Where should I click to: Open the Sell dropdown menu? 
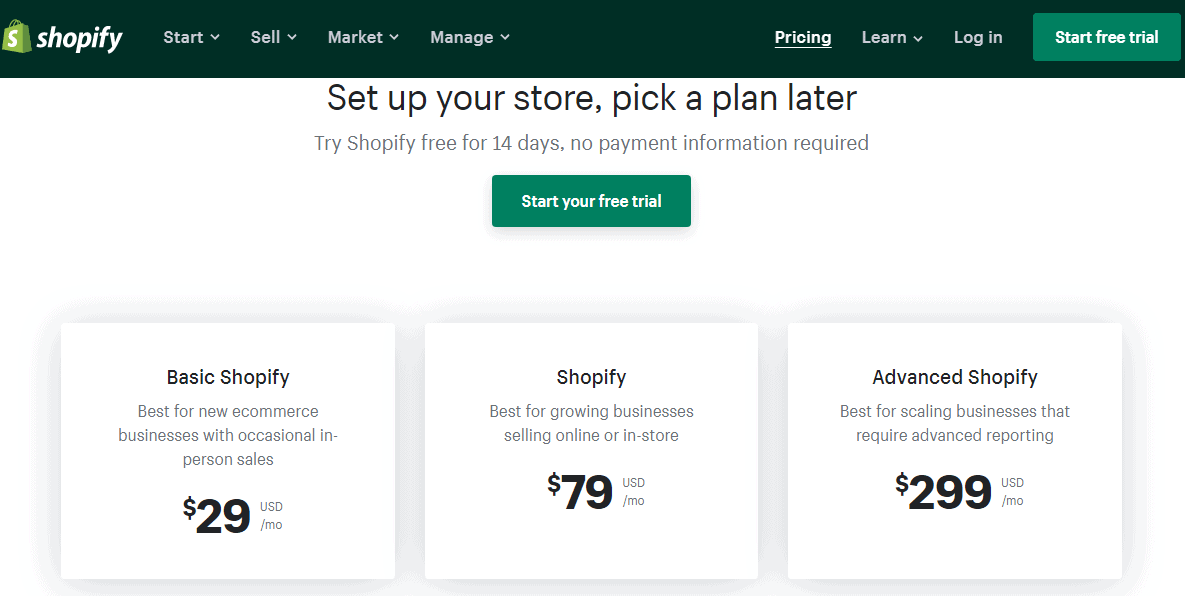click(x=273, y=37)
